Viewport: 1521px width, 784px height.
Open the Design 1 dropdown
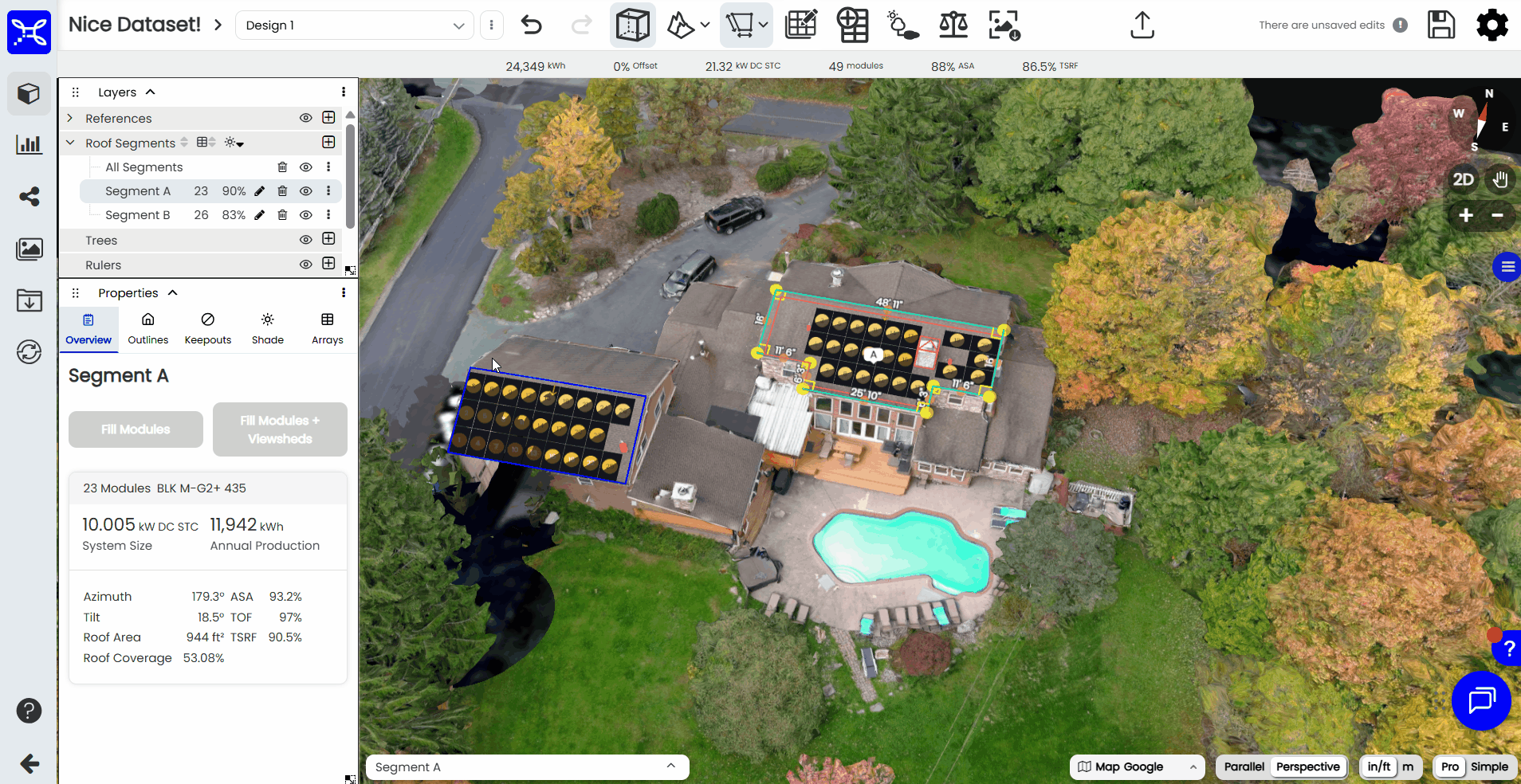pos(354,25)
